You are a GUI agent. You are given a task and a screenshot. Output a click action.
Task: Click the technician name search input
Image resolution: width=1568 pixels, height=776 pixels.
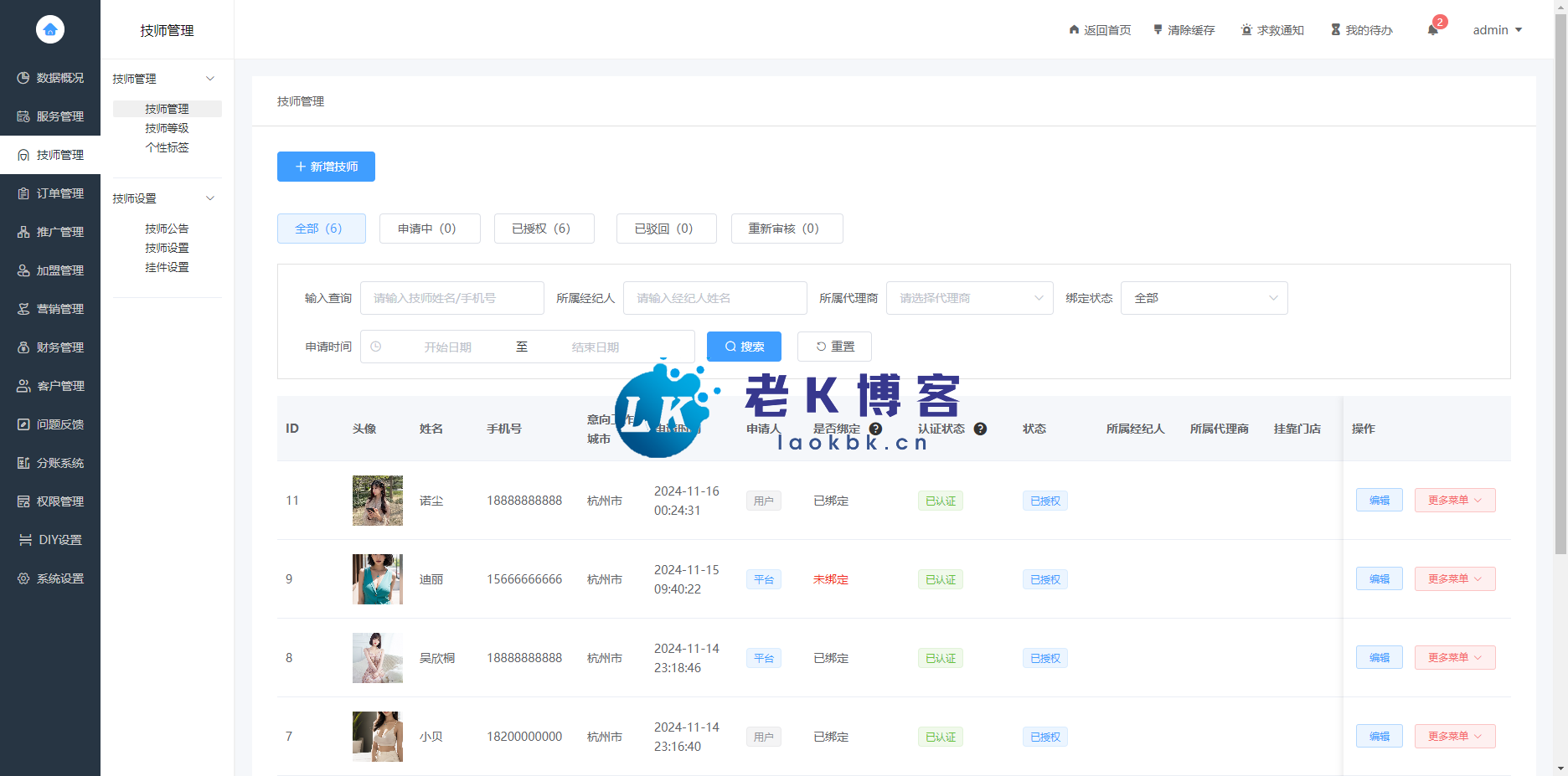coord(451,298)
